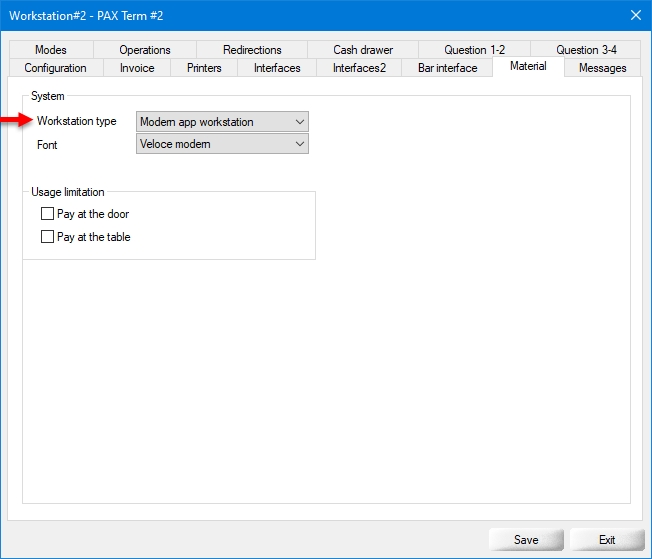Enable the Pay at the table checkbox
652x559 pixels.
pos(47,237)
